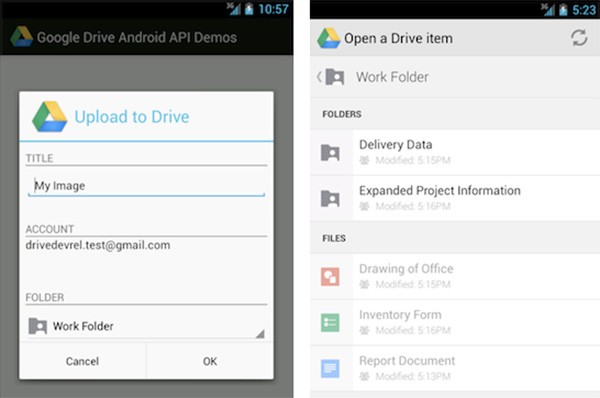Click the FOLDERS section header

(342, 114)
